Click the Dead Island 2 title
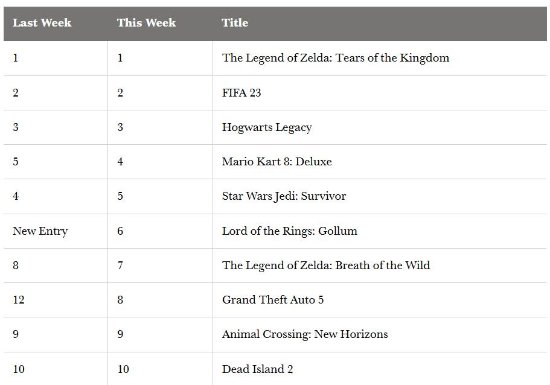Image resolution: width=550 pixels, height=385 pixels. coord(257,369)
